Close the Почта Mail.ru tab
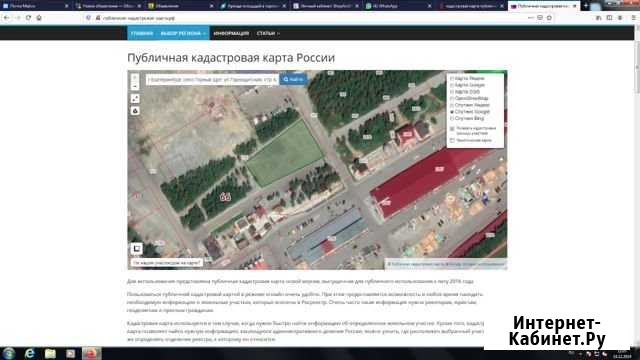 pos(67,6)
